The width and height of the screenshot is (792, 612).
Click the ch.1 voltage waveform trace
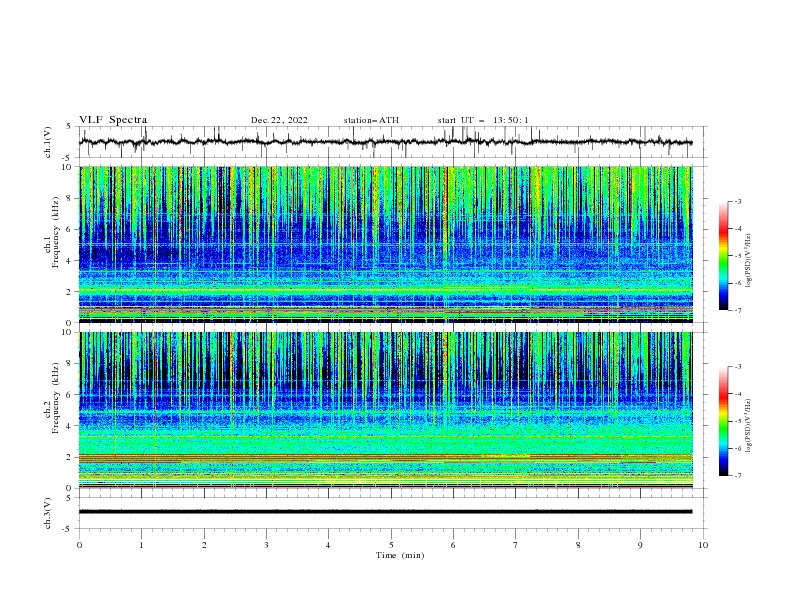(385, 142)
